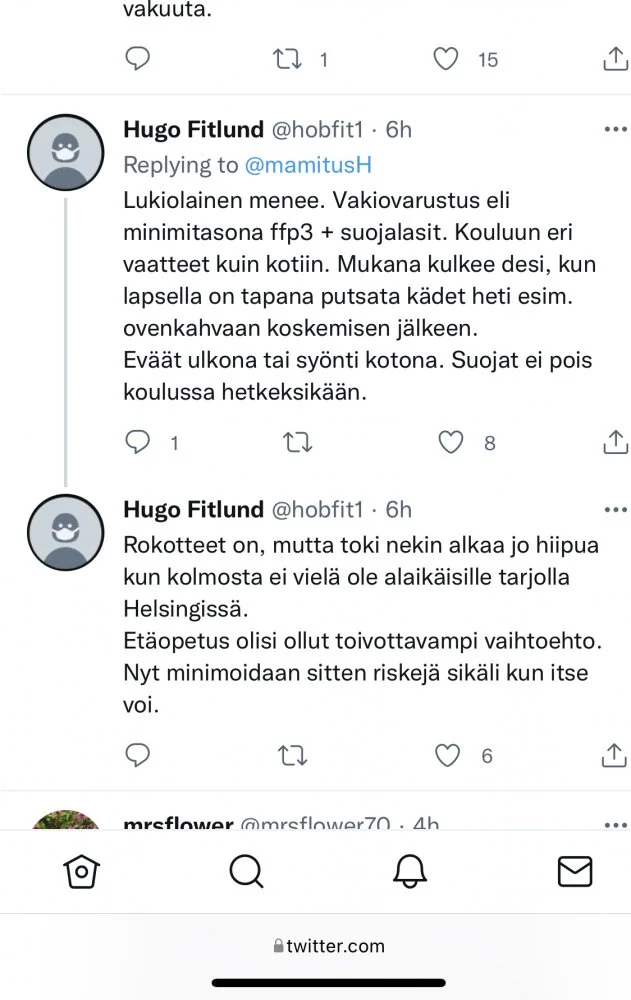Screen dimensions: 631x1000
Task: Like the tweet with 6 likes
Action: tap(447, 756)
